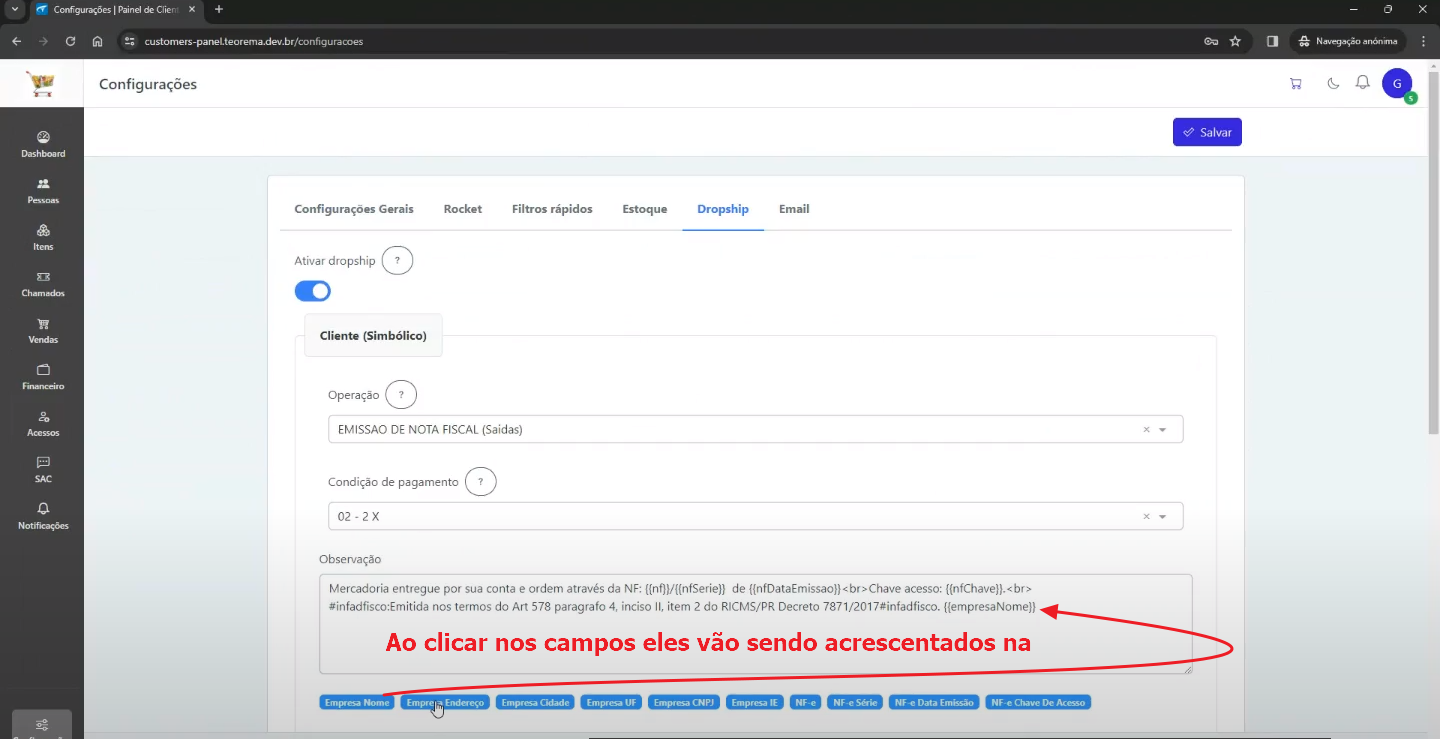The height and width of the screenshot is (739, 1440).
Task: Open the settings sliders icon at sidebar bottom
Action: point(42,725)
